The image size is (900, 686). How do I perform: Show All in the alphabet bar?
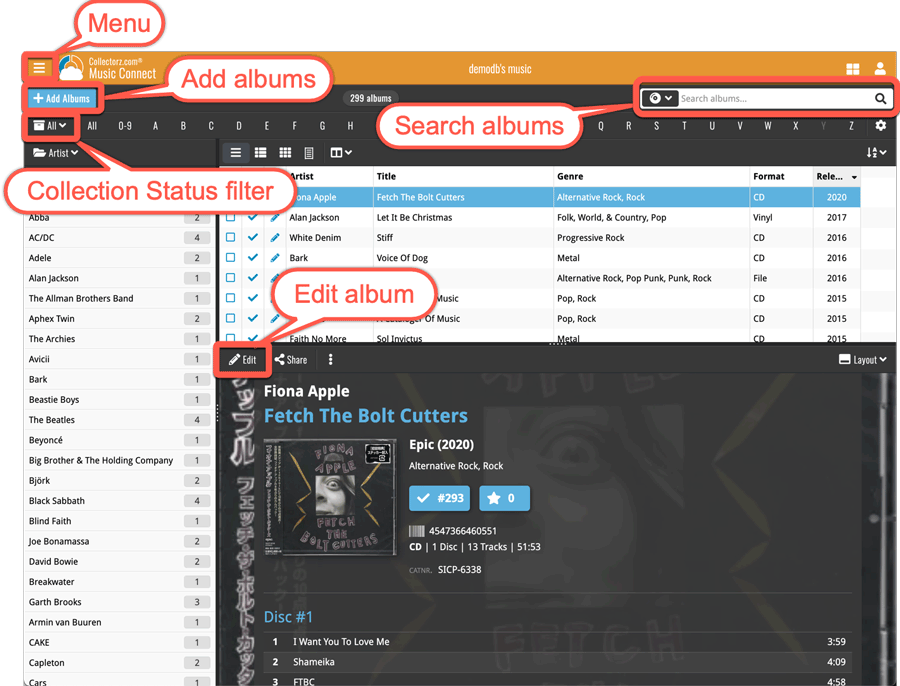tap(92, 126)
